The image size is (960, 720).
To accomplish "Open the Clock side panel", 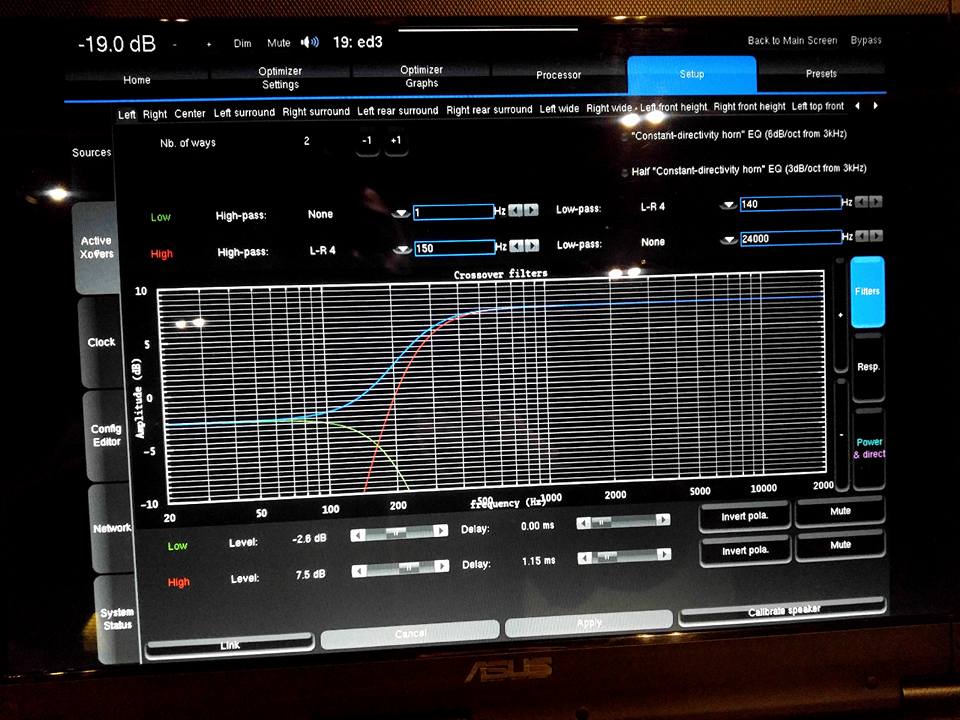I will tap(100, 342).
